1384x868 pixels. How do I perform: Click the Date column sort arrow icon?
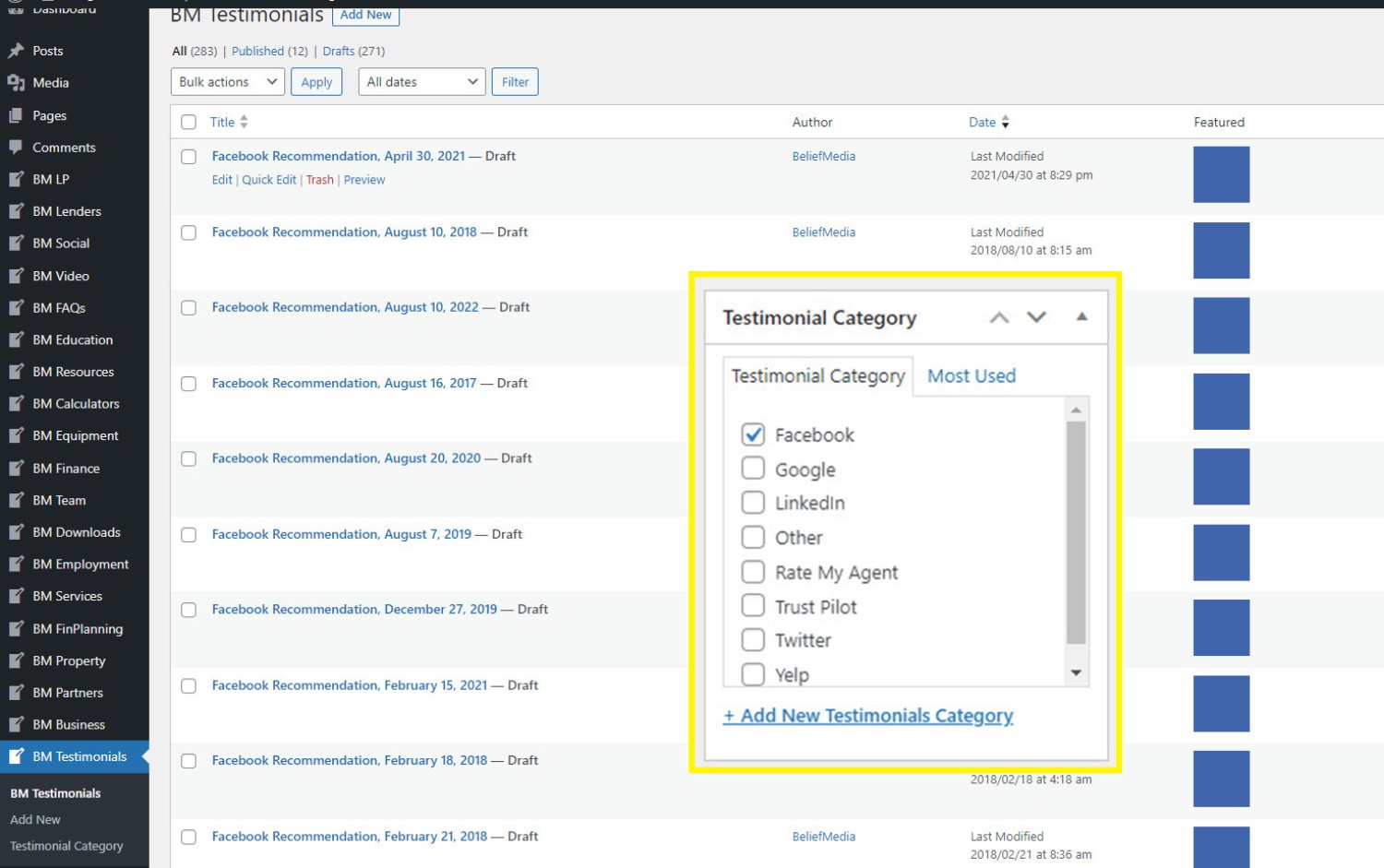1005,122
